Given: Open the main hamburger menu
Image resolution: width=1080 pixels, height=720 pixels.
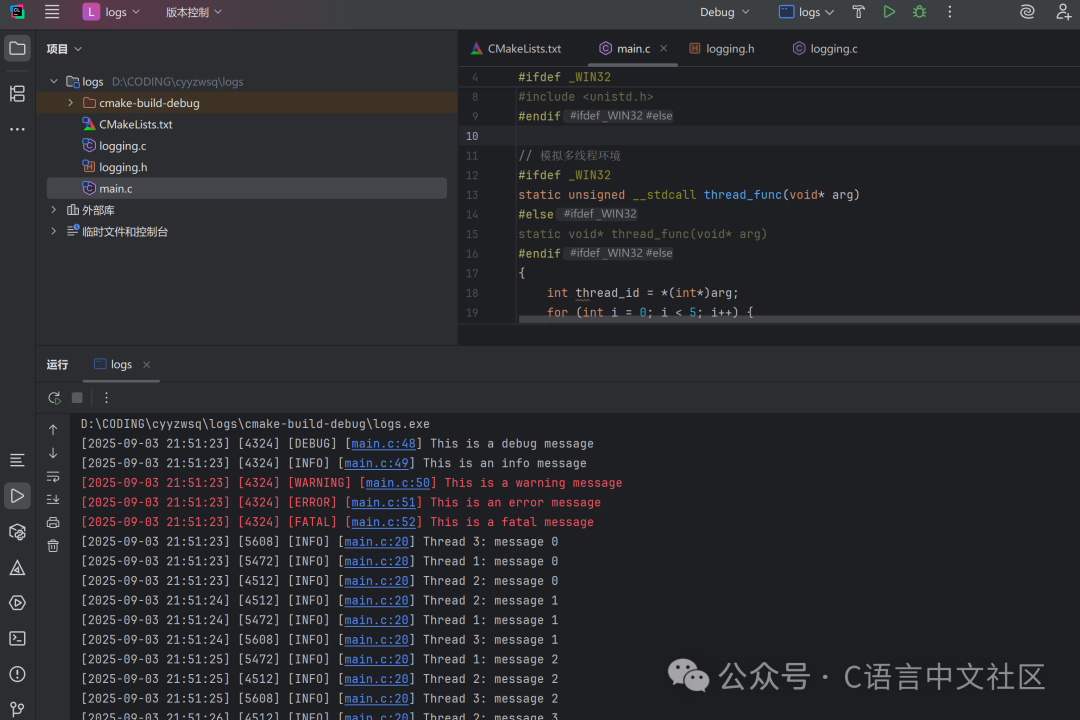Looking at the screenshot, I should 52,12.
